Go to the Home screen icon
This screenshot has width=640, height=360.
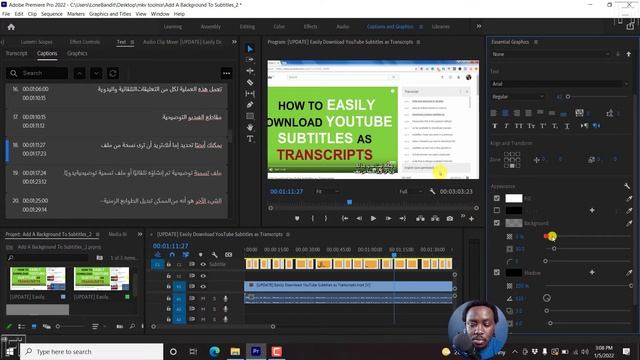pyautogui.click(x=11, y=27)
